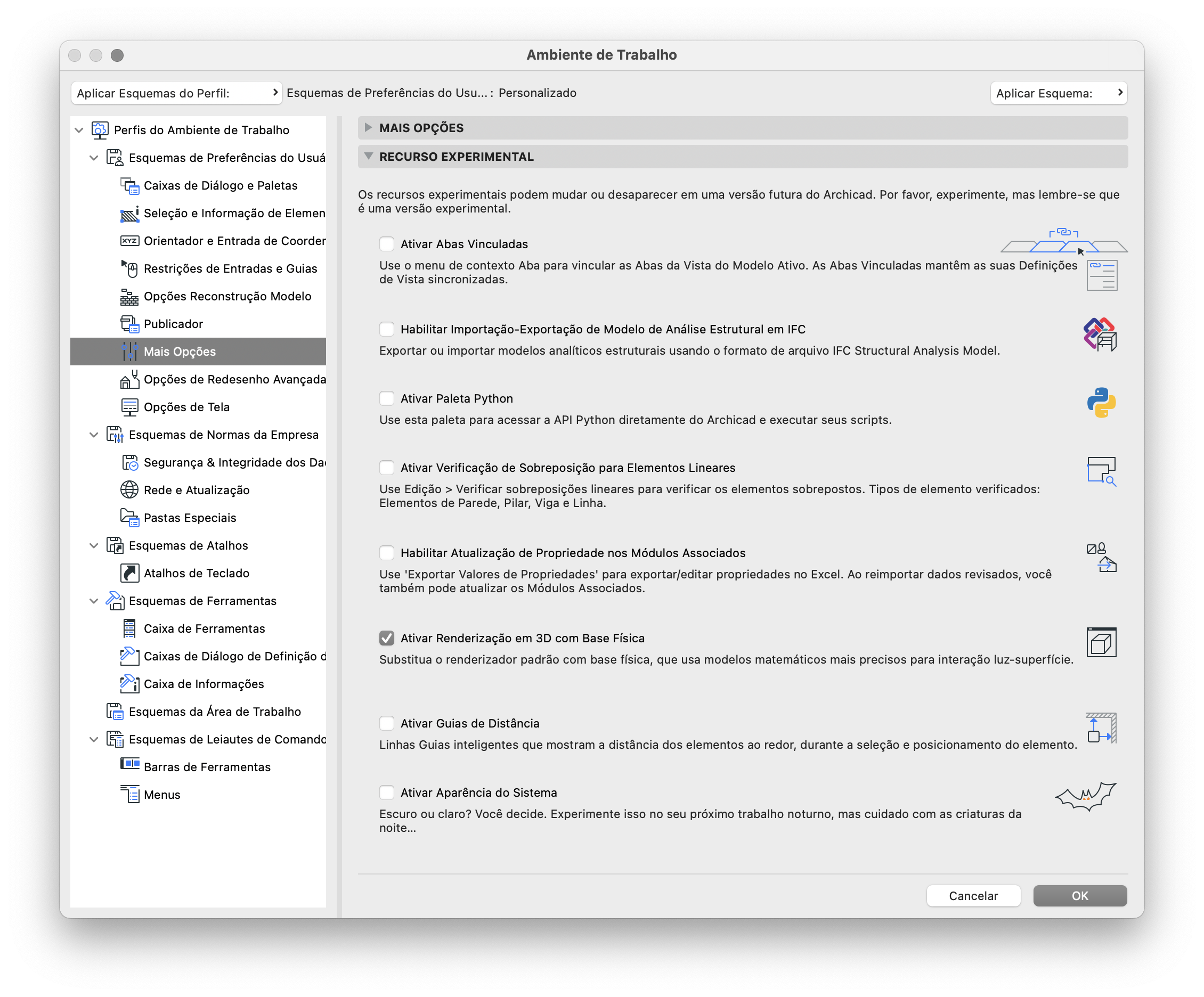
Task: Open Rede e Atualização settings
Action: click(x=198, y=490)
